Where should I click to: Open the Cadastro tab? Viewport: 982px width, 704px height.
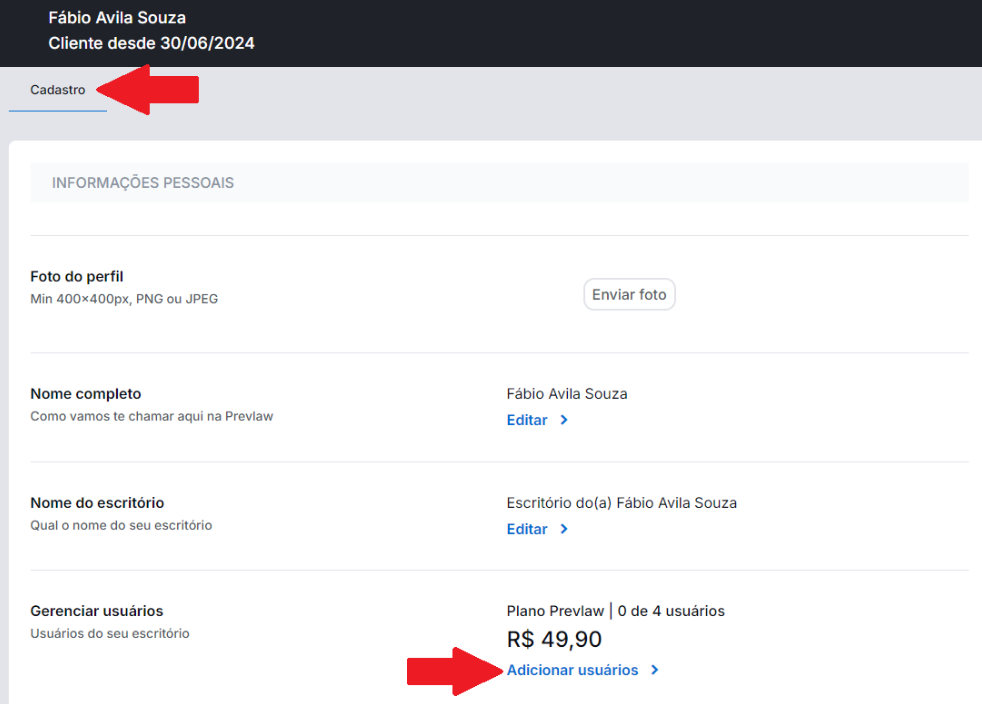click(x=58, y=90)
